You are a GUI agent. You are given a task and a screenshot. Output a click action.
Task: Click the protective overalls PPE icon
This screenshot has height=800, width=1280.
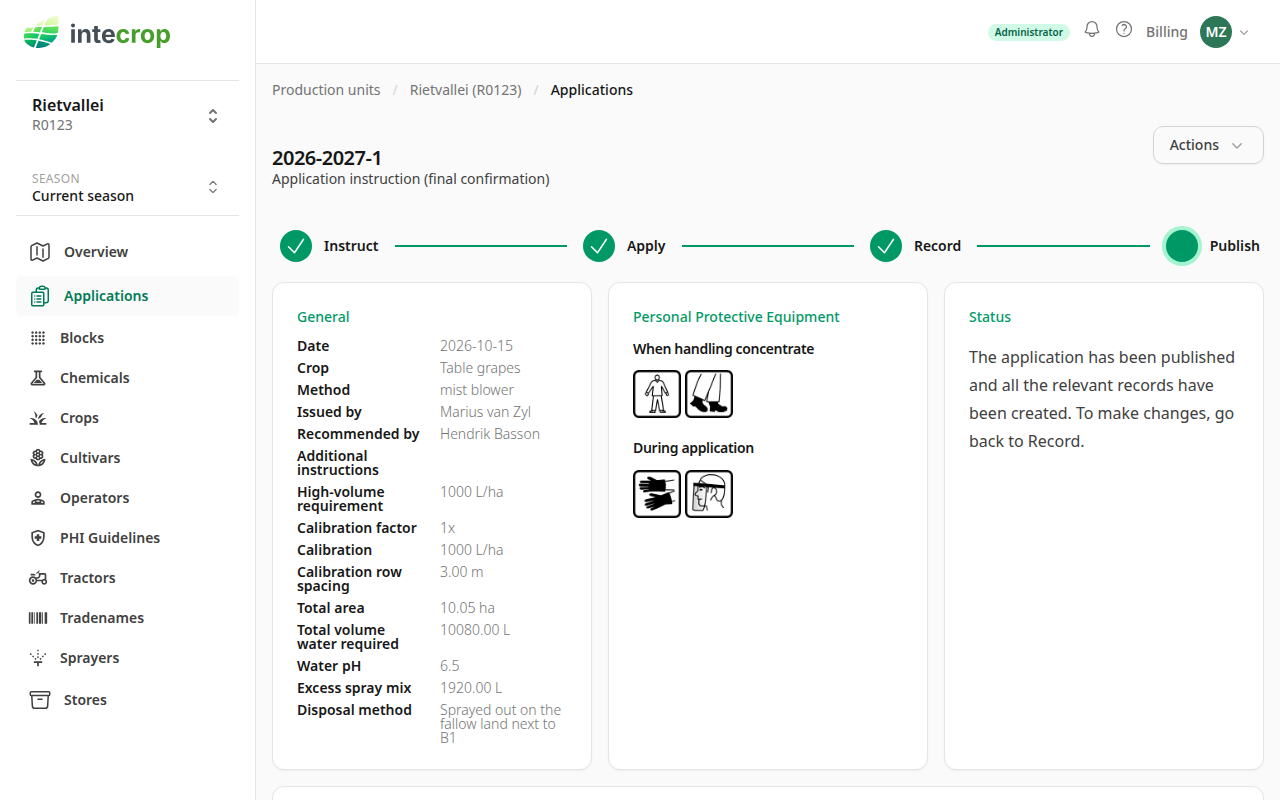click(657, 394)
